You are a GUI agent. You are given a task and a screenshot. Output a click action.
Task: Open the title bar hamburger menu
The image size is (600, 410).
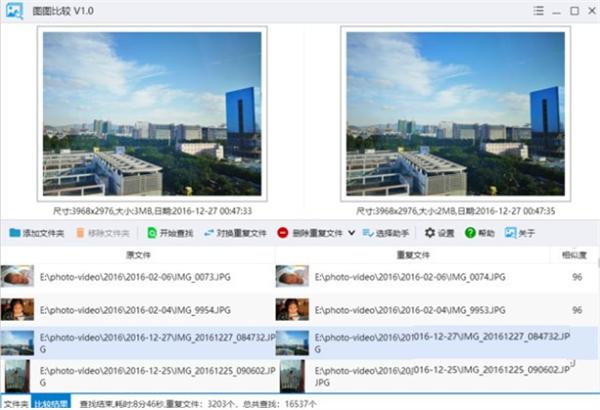[538, 11]
